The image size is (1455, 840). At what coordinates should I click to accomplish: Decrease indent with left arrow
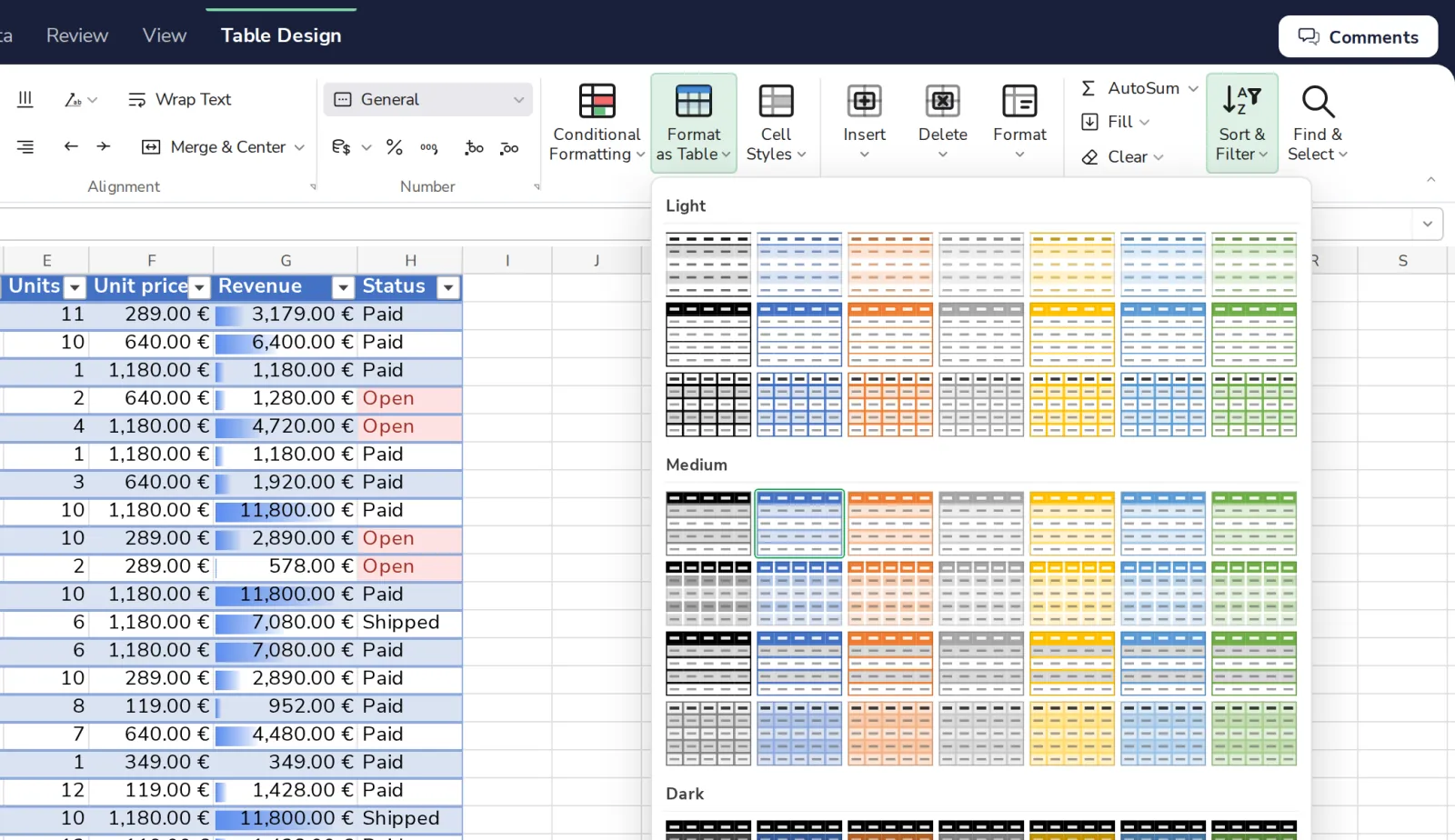point(71,146)
